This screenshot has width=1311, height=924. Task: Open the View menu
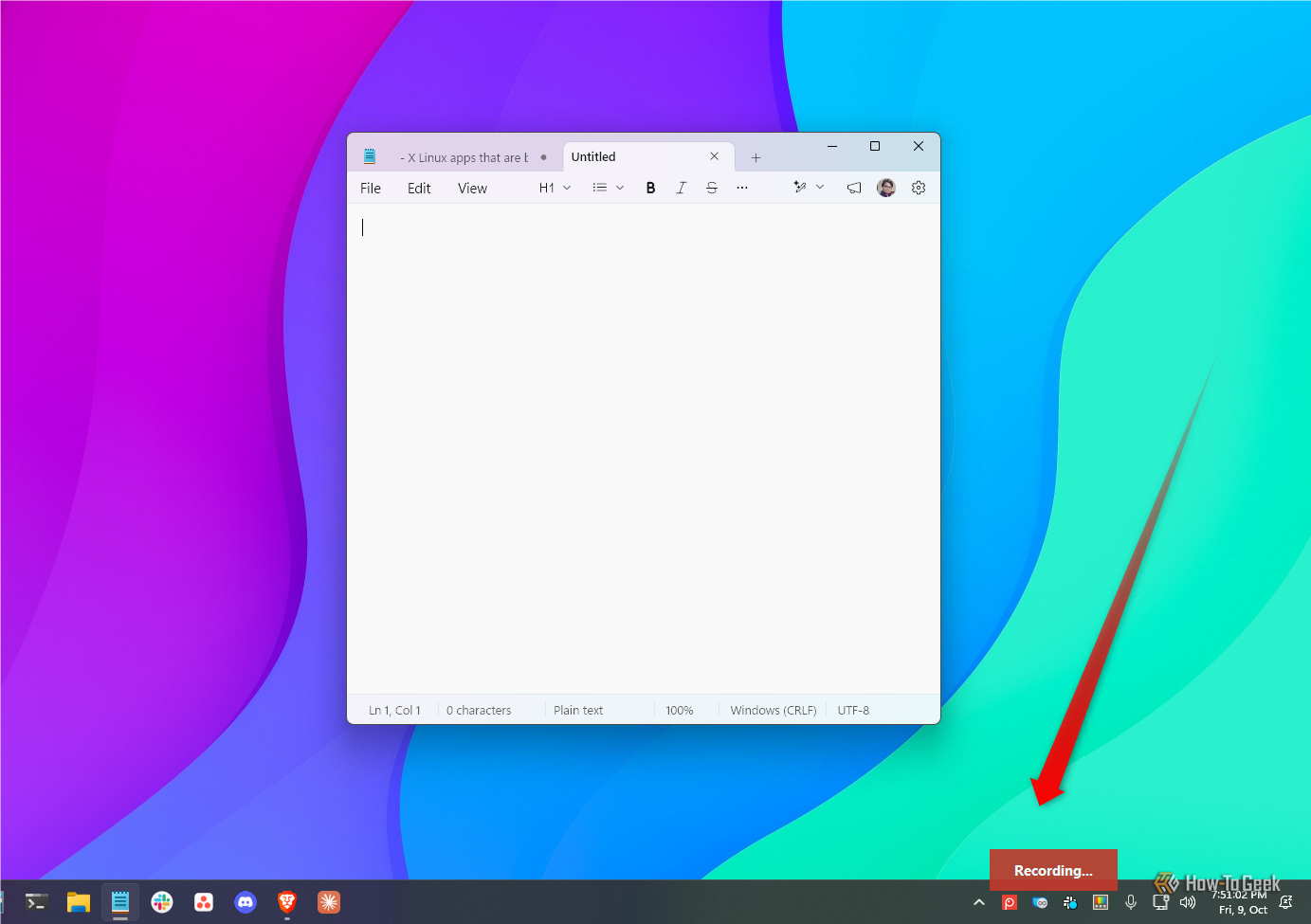pyautogui.click(x=472, y=188)
